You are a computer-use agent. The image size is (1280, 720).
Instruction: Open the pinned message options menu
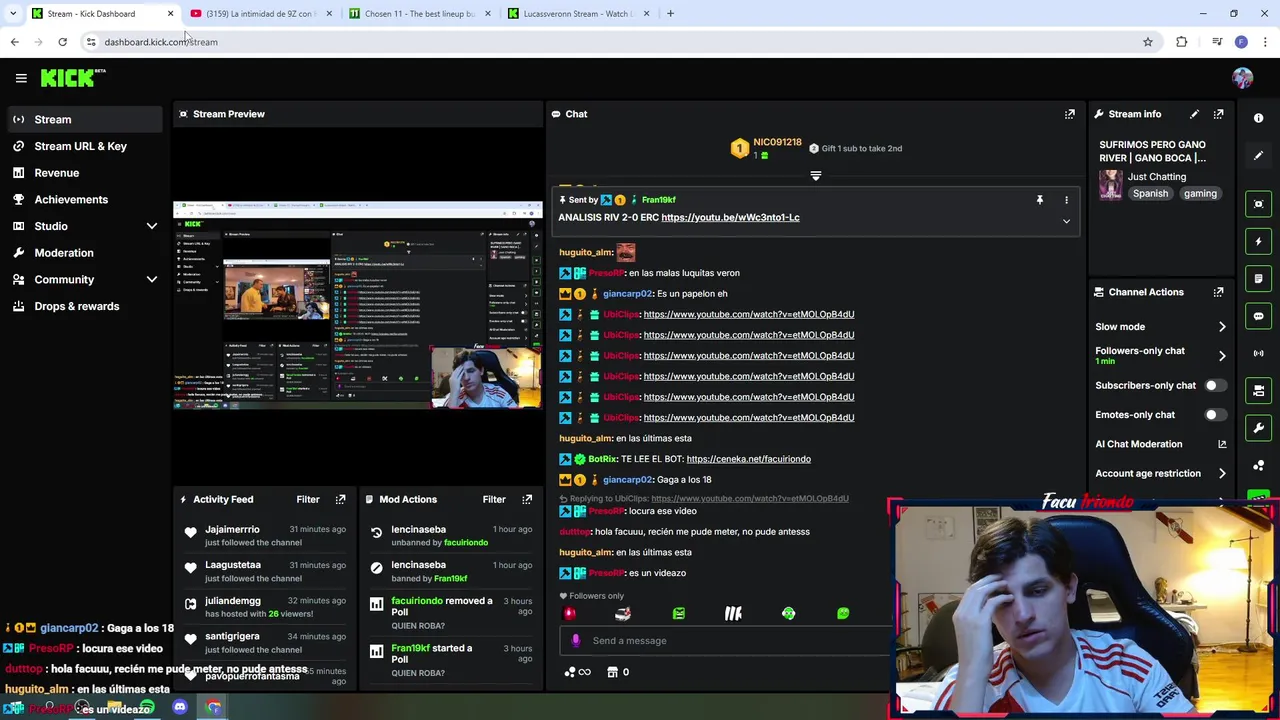(x=1066, y=200)
